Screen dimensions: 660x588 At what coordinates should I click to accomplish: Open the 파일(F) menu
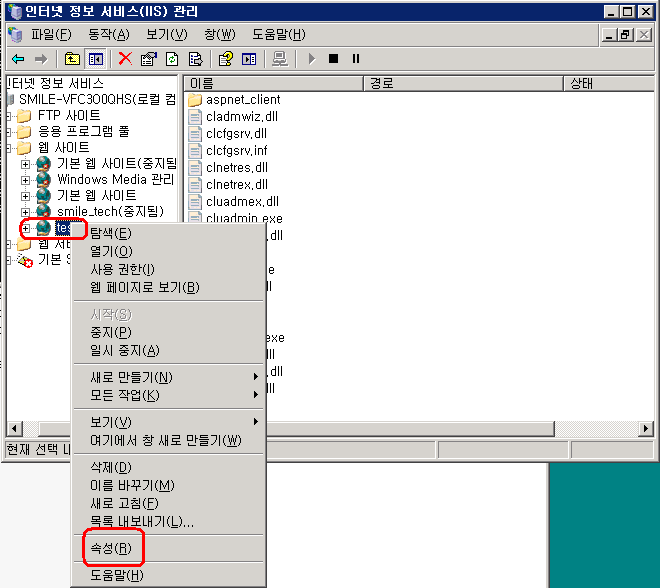pyautogui.click(x=51, y=35)
